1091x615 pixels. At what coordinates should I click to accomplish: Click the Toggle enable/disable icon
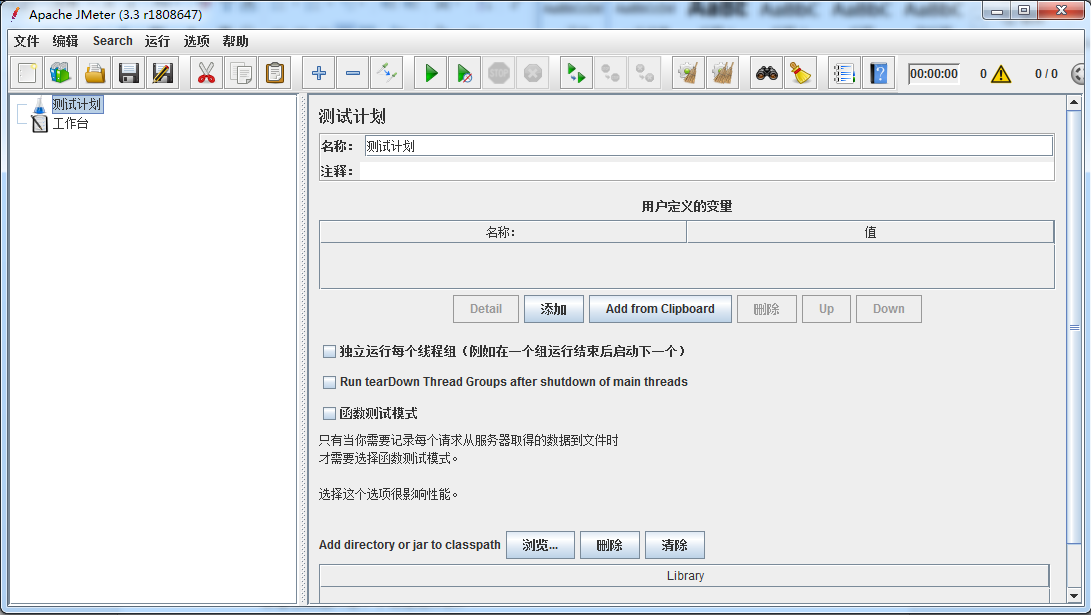pyautogui.click(x=387, y=72)
